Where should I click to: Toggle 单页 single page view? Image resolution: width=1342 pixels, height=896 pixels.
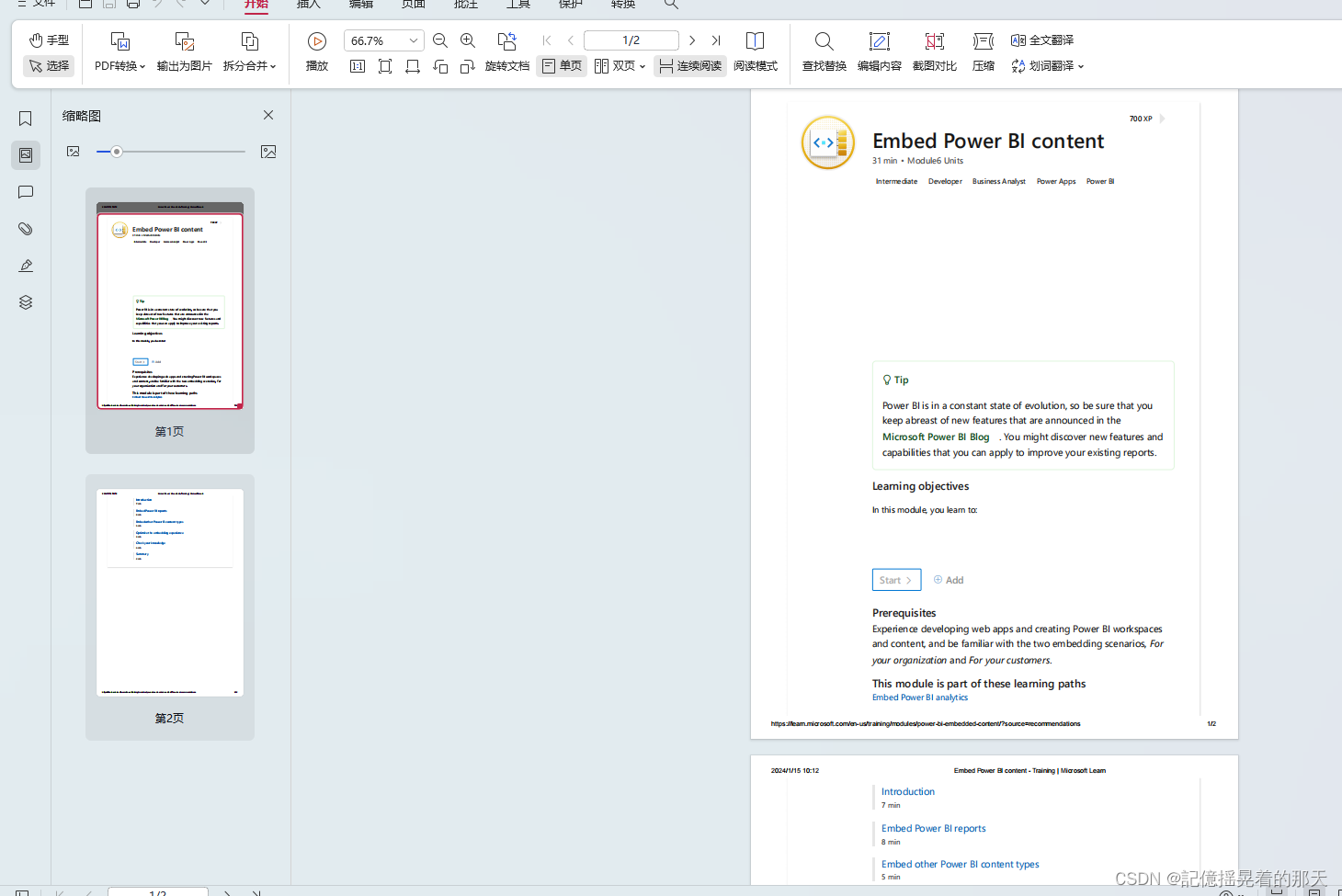(x=562, y=66)
